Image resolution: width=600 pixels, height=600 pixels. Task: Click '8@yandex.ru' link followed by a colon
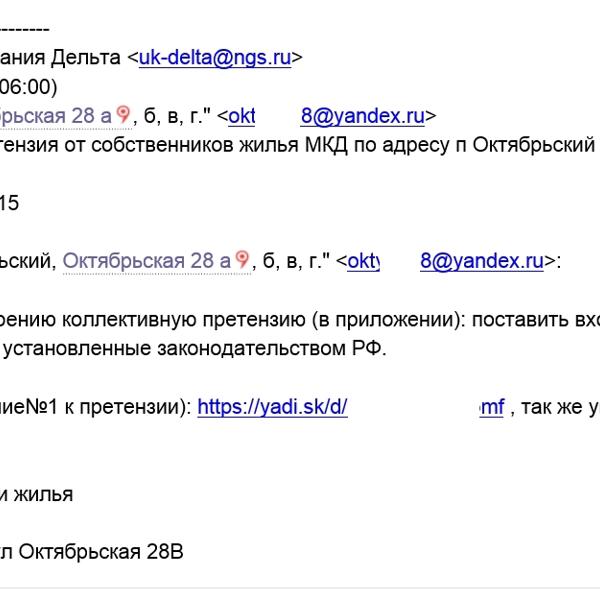click(x=482, y=261)
